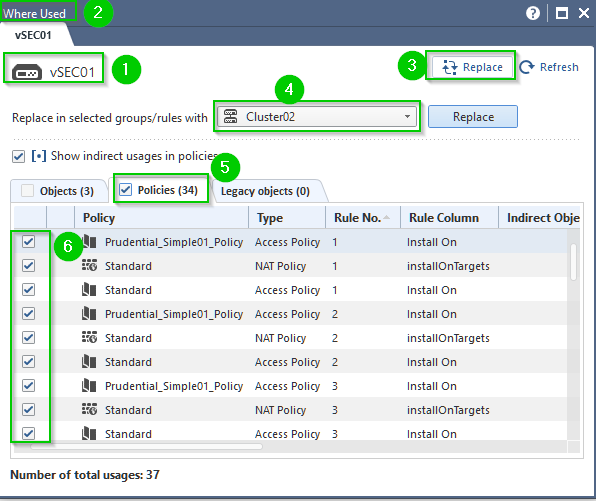Viewport: 596px width, 501px height.
Task: Click the Access Policy icon of Standard rule 1
Action: 89,290
